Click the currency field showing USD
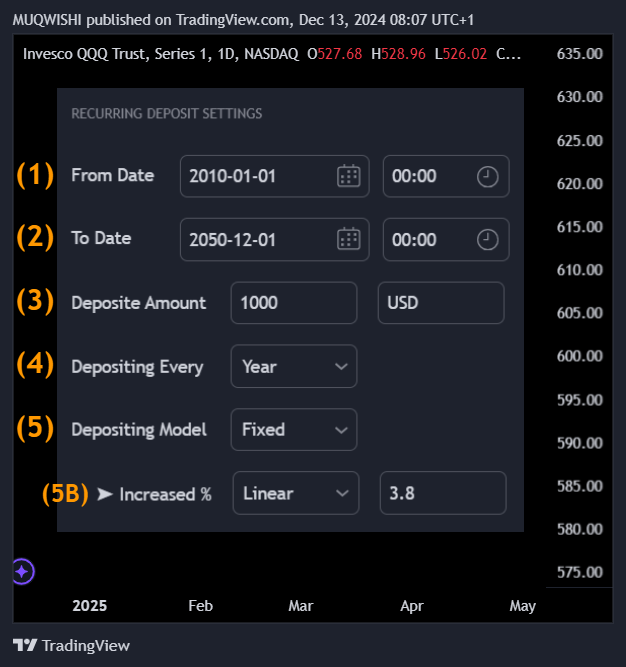Screen dimensions: 626x667 coord(441,303)
